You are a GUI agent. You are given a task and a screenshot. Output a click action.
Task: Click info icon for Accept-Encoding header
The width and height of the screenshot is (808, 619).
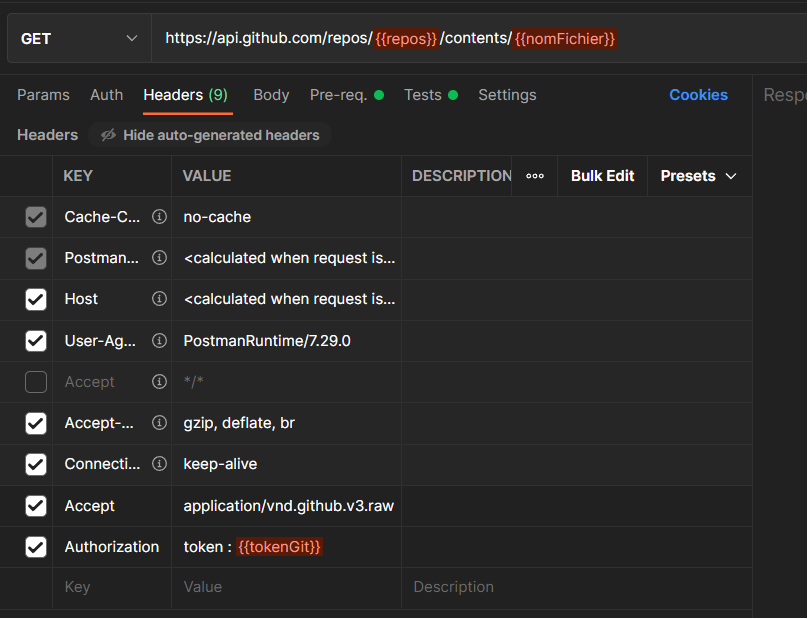click(159, 423)
